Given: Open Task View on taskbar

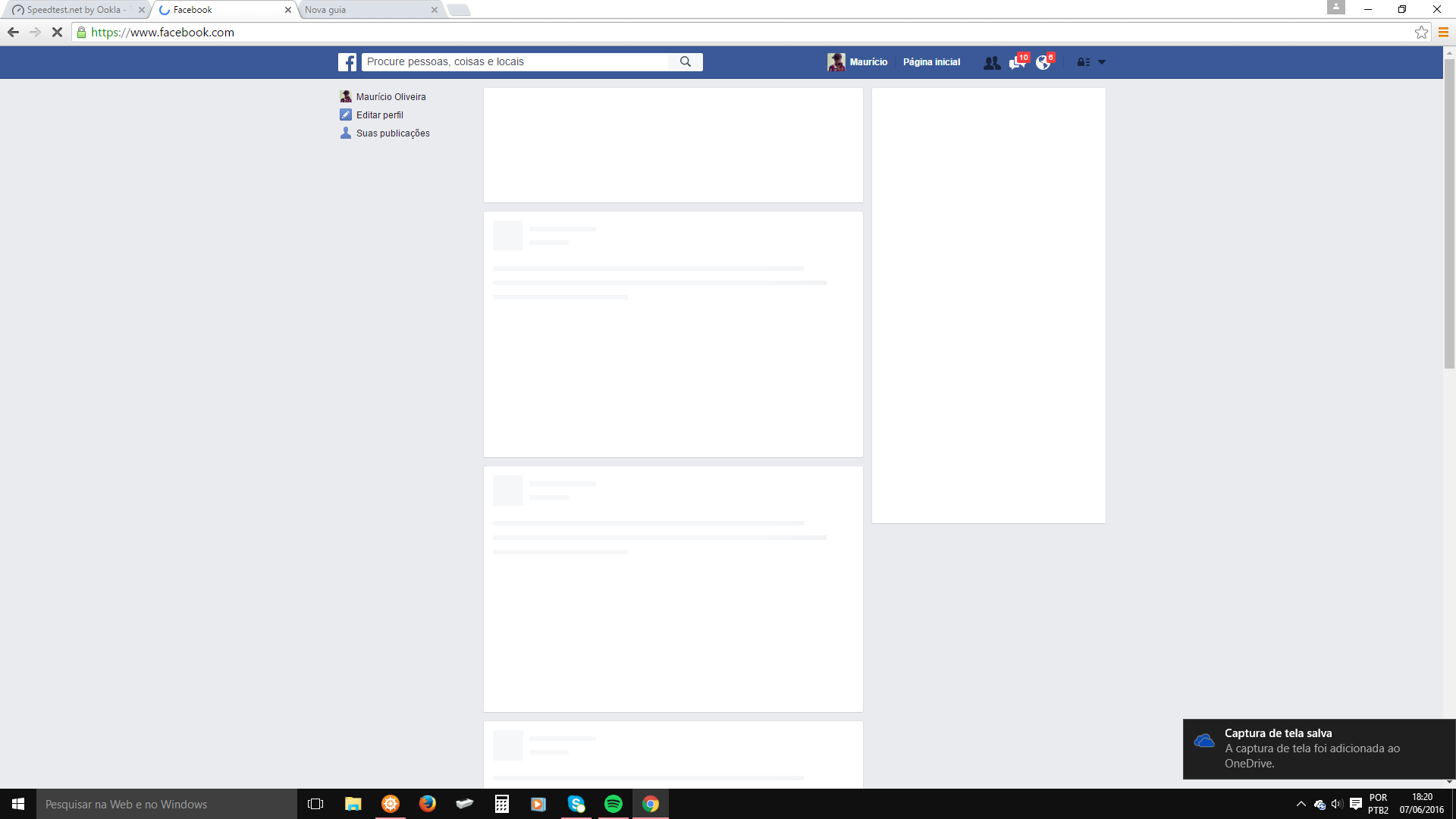Looking at the screenshot, I should tap(315, 804).
